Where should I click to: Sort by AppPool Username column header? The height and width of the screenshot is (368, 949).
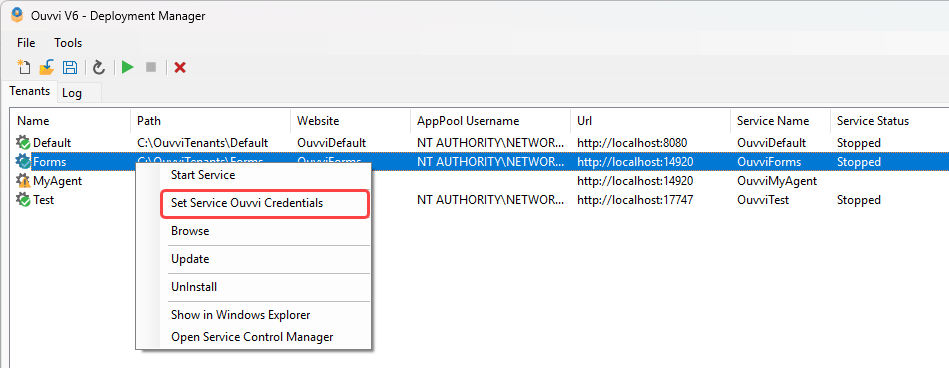coord(490,121)
